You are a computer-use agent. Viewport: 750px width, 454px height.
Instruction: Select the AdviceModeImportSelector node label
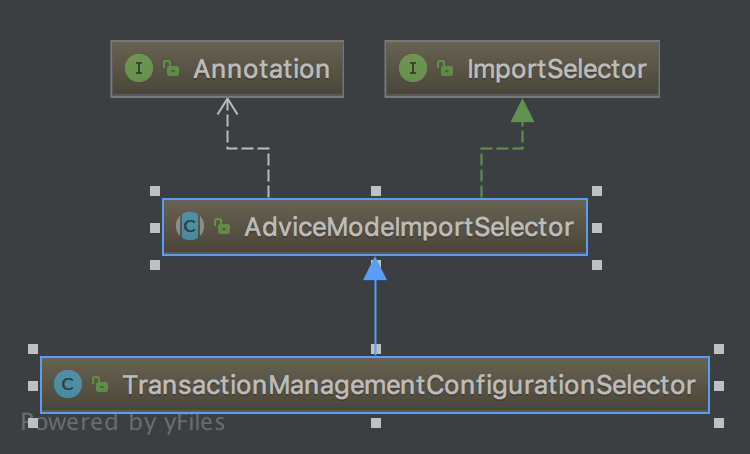coord(408,227)
